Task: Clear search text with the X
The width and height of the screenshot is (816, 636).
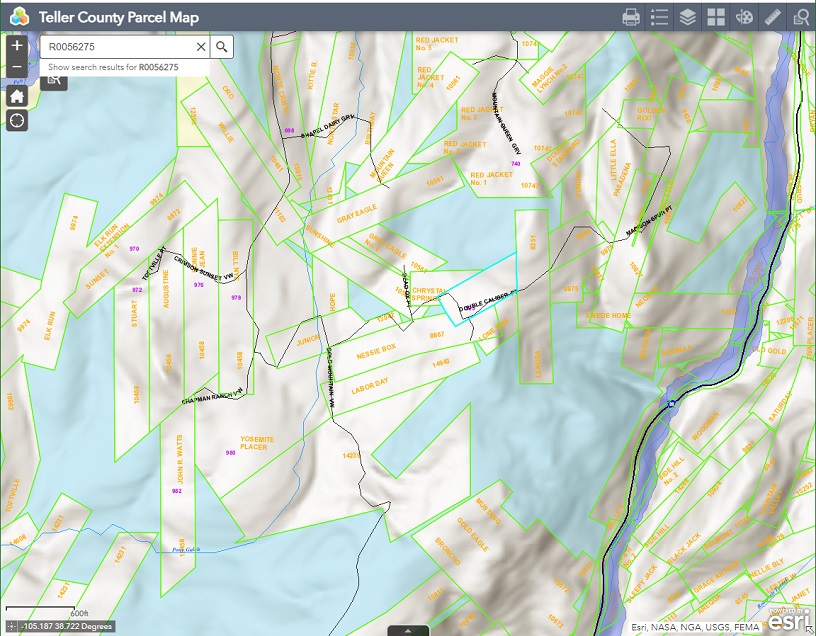Action: [x=200, y=46]
